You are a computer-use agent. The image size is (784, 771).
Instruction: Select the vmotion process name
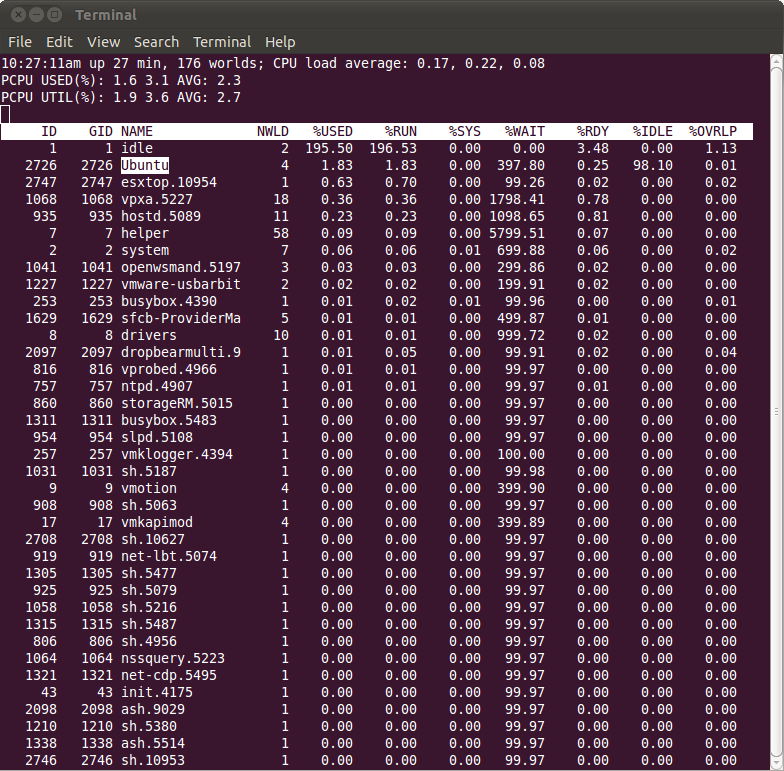point(149,488)
